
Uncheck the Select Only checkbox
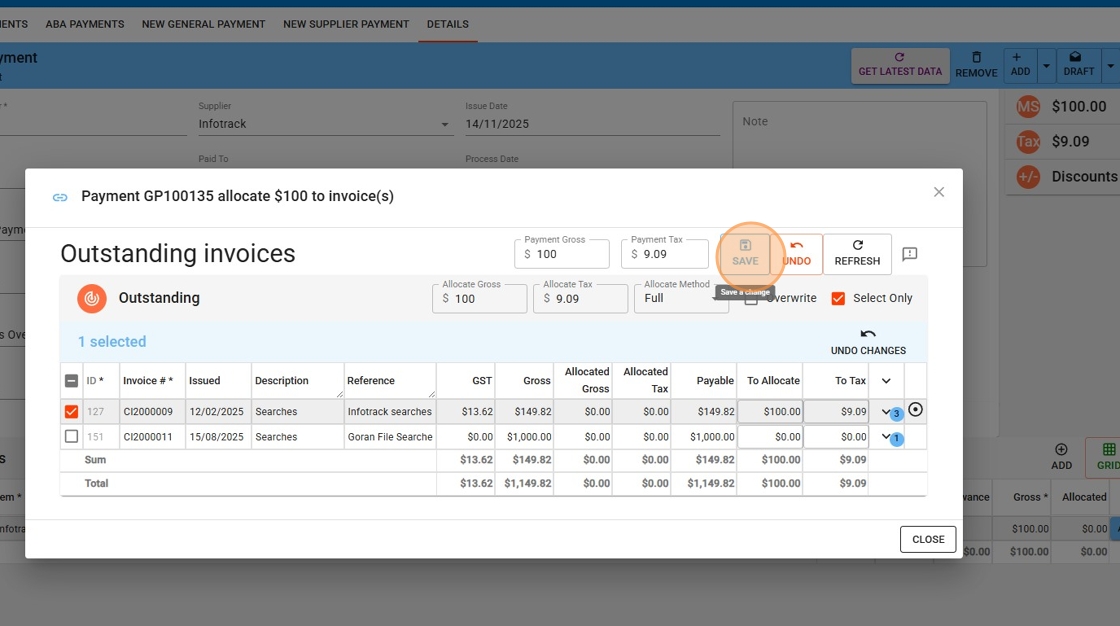(838, 298)
